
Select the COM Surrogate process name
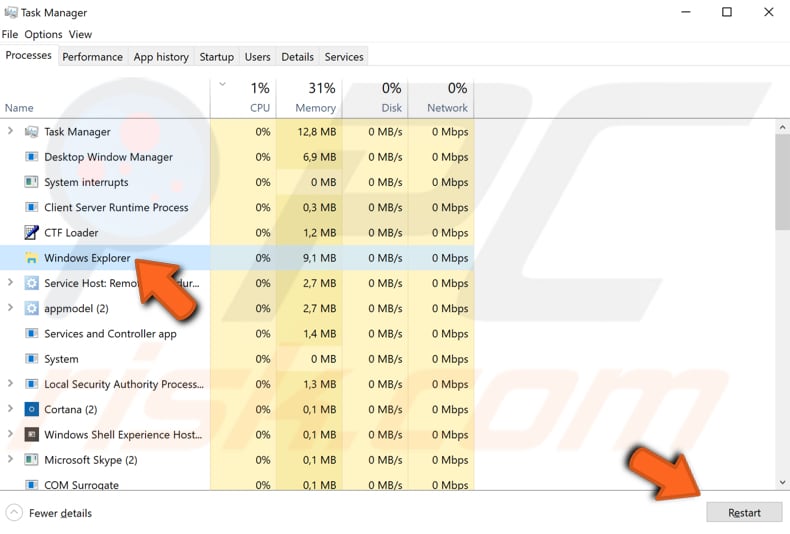click(x=82, y=485)
